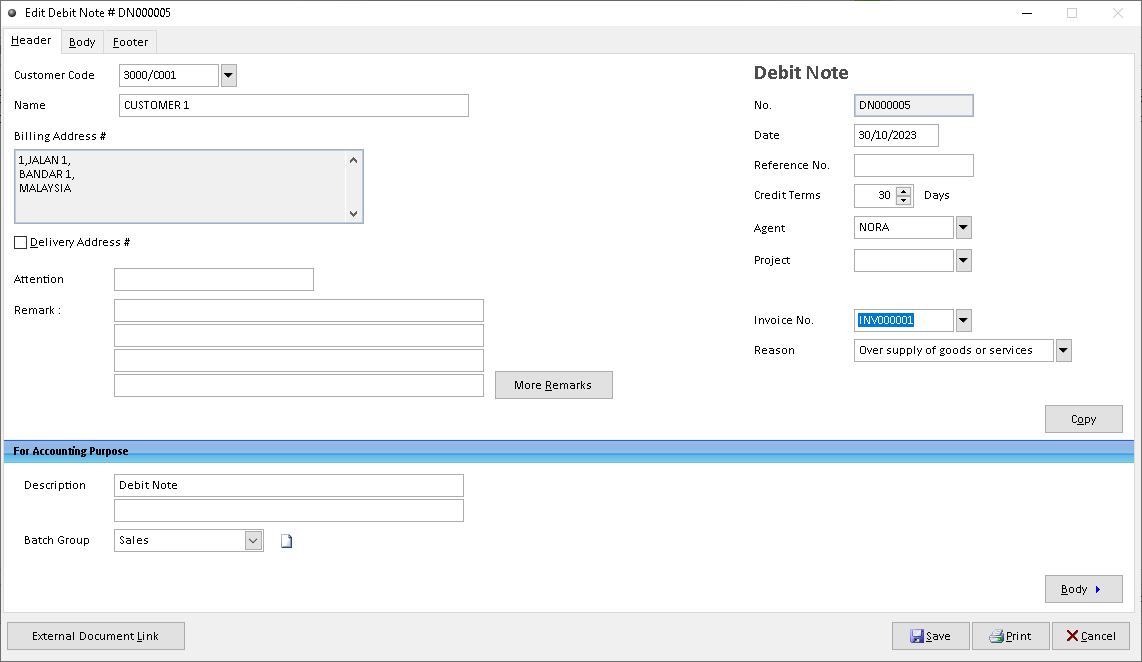Image resolution: width=1142 pixels, height=662 pixels.
Task: Click the Description field containing Debit Note
Action: click(x=288, y=486)
